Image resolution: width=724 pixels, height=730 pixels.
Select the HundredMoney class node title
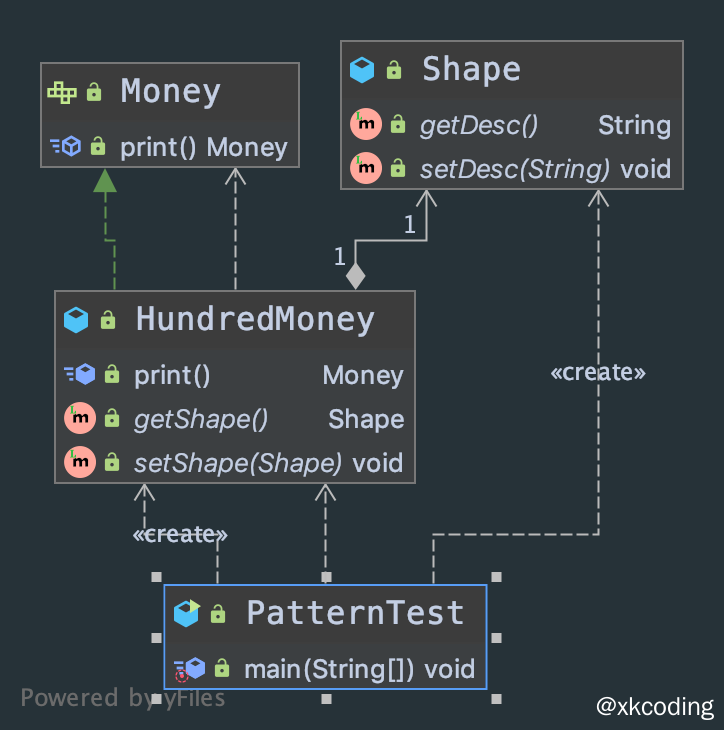click(x=255, y=320)
